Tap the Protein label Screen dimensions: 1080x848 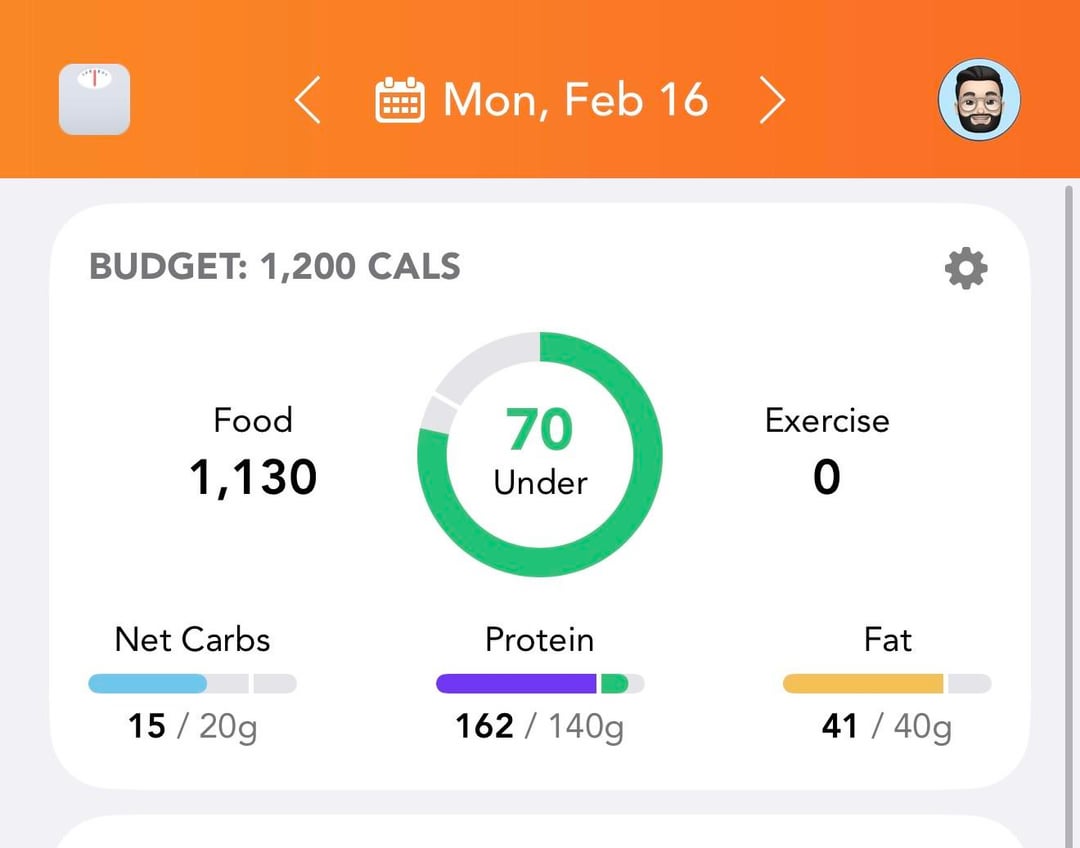539,639
